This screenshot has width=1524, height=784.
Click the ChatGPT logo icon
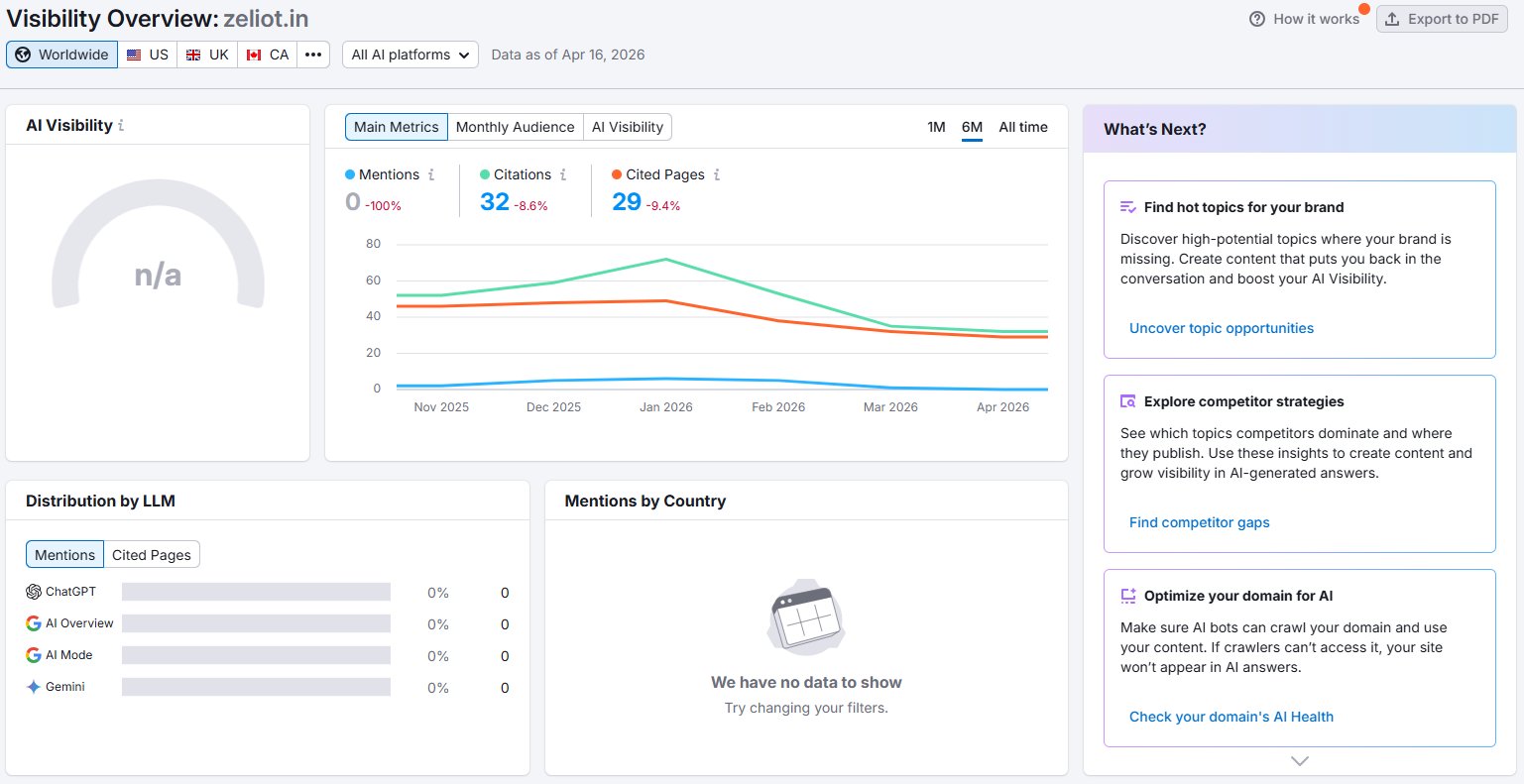click(34, 592)
